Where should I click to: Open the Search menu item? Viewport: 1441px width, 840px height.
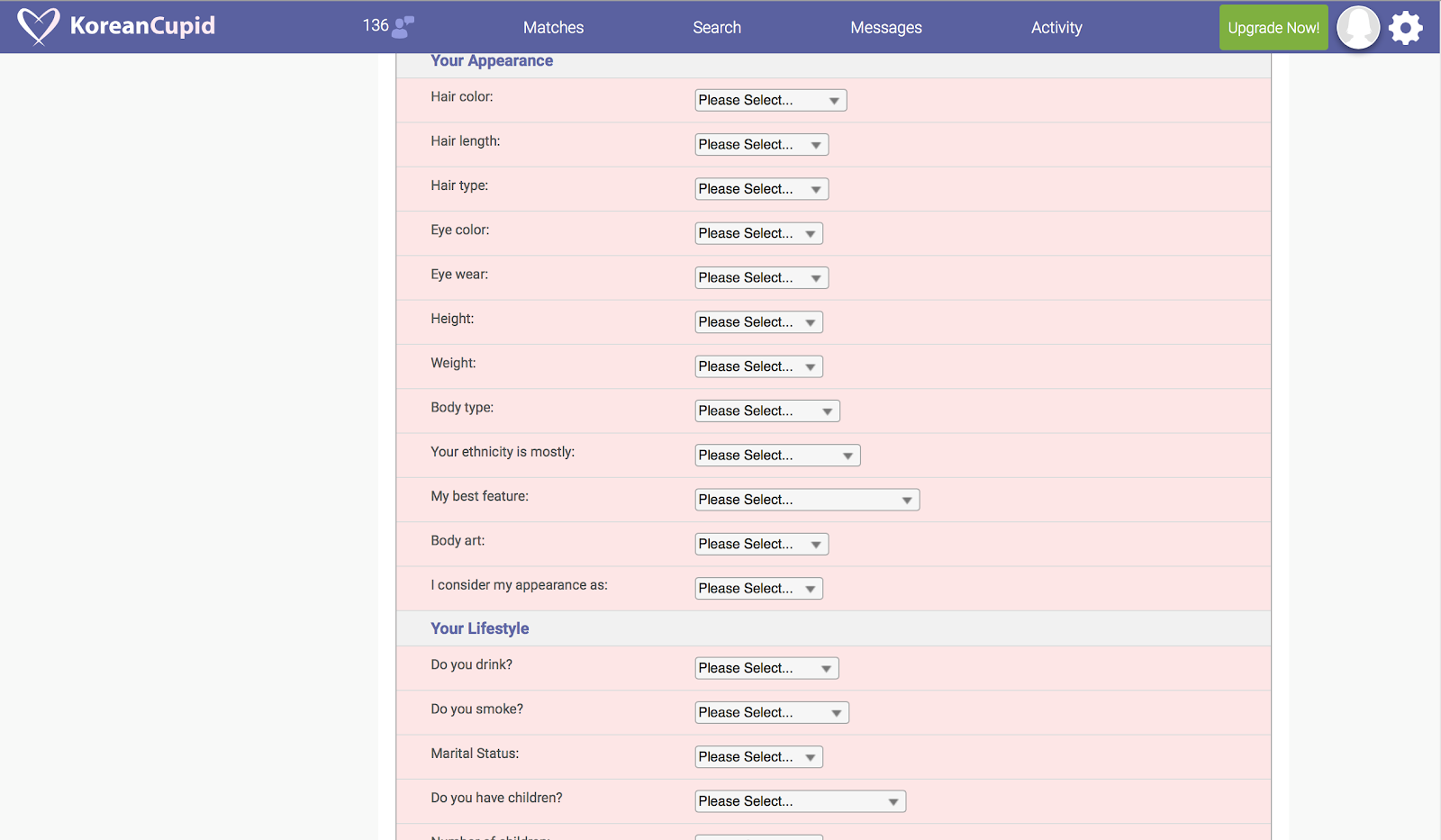[717, 28]
